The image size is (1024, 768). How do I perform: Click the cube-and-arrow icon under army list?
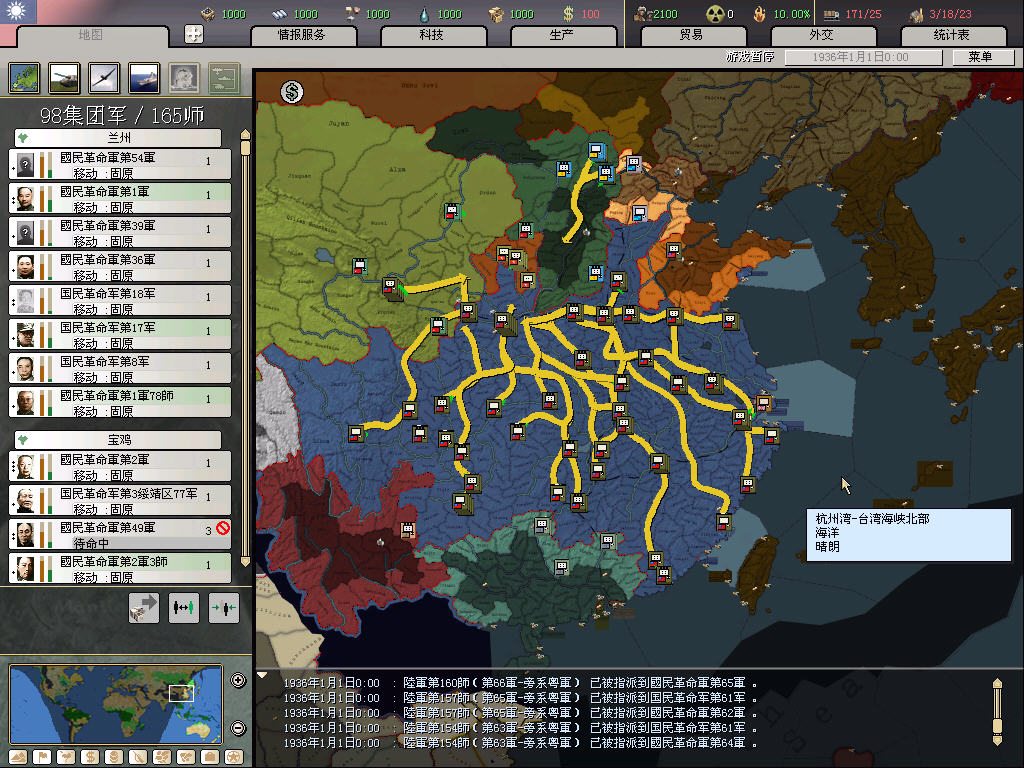pyautogui.click(x=143, y=607)
